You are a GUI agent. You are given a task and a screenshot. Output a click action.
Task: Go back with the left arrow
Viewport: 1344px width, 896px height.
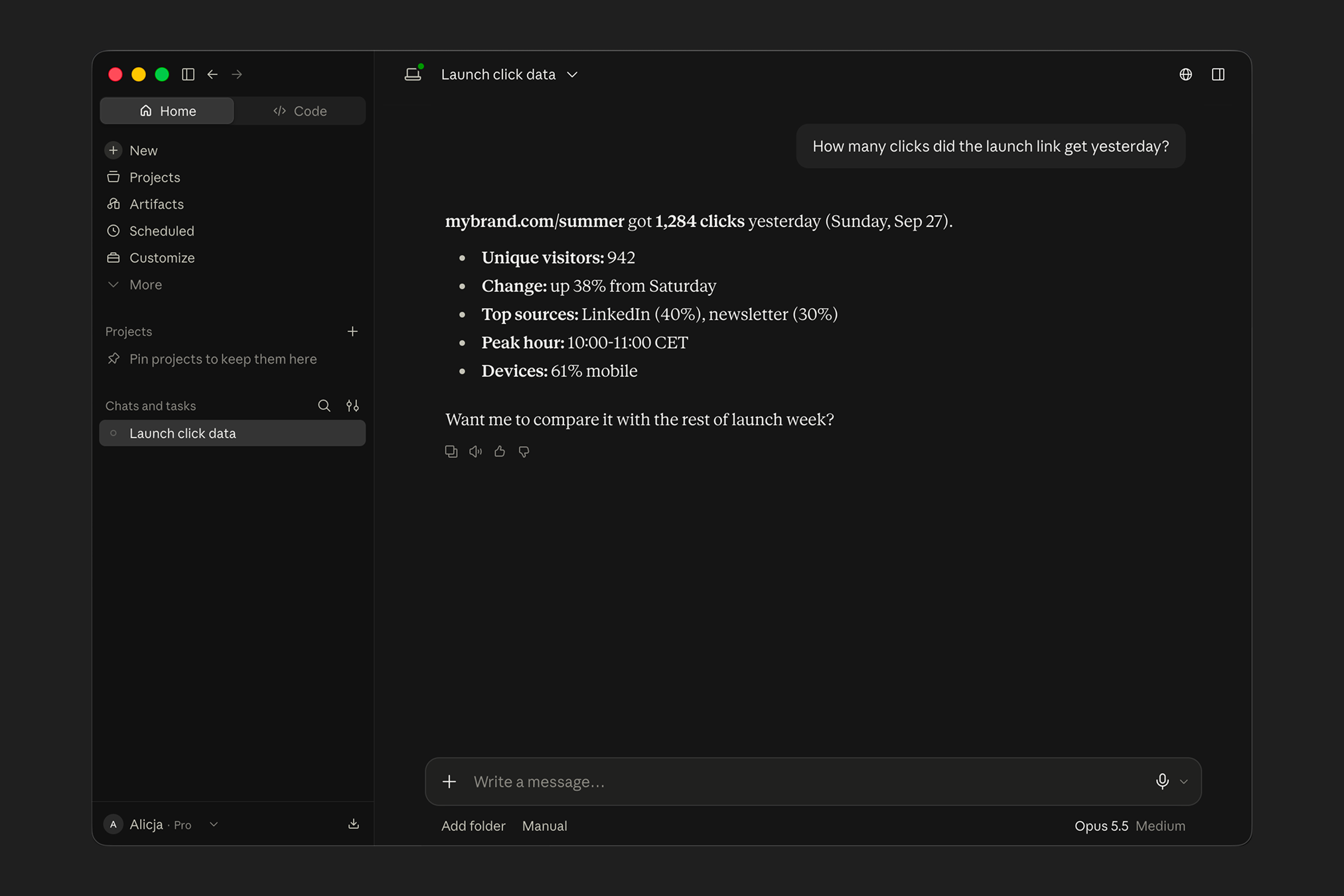click(x=212, y=74)
